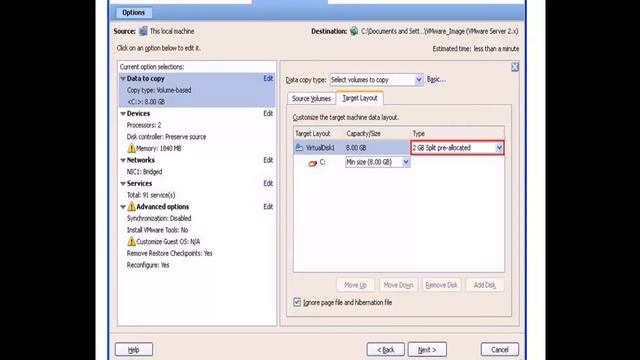Screen dimensions: 640x360
Task: Switch to the Source Volumes tab
Action: click(x=311, y=98)
